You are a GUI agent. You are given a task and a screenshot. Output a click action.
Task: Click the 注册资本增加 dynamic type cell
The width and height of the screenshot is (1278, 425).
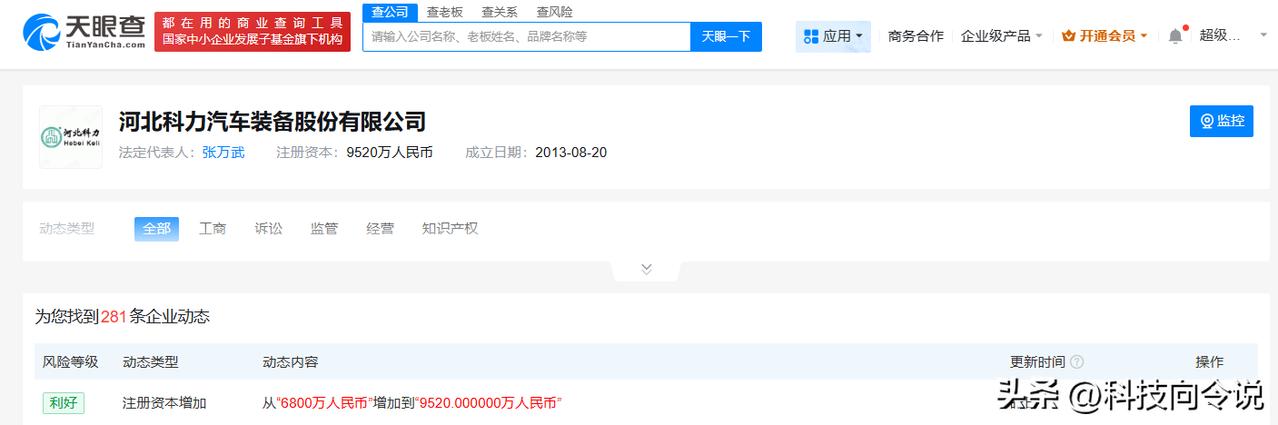[164, 403]
